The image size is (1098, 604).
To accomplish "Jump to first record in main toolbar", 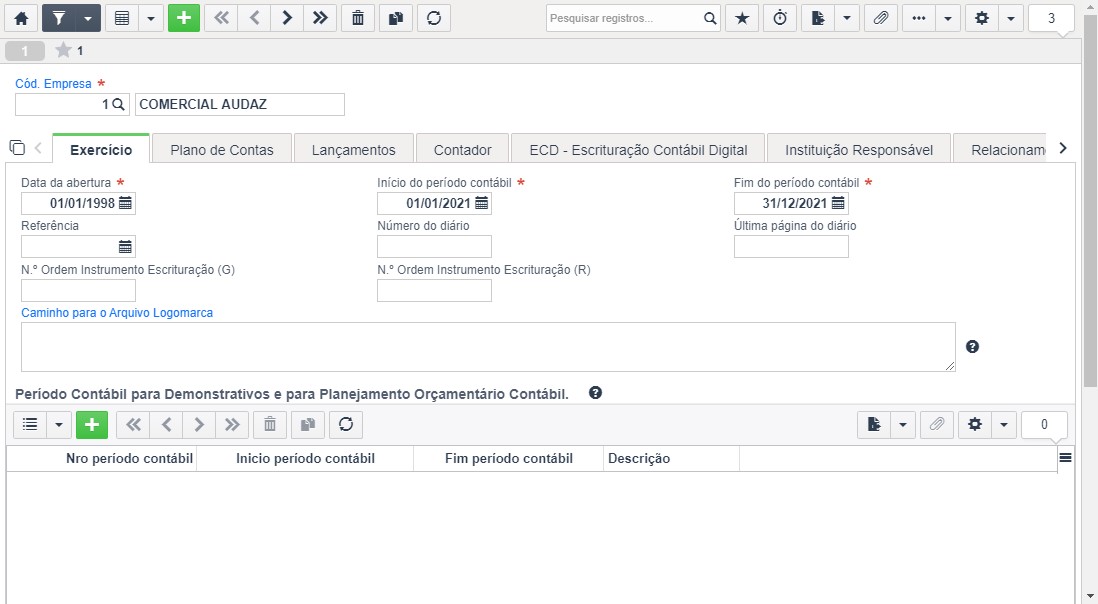I will (221, 18).
